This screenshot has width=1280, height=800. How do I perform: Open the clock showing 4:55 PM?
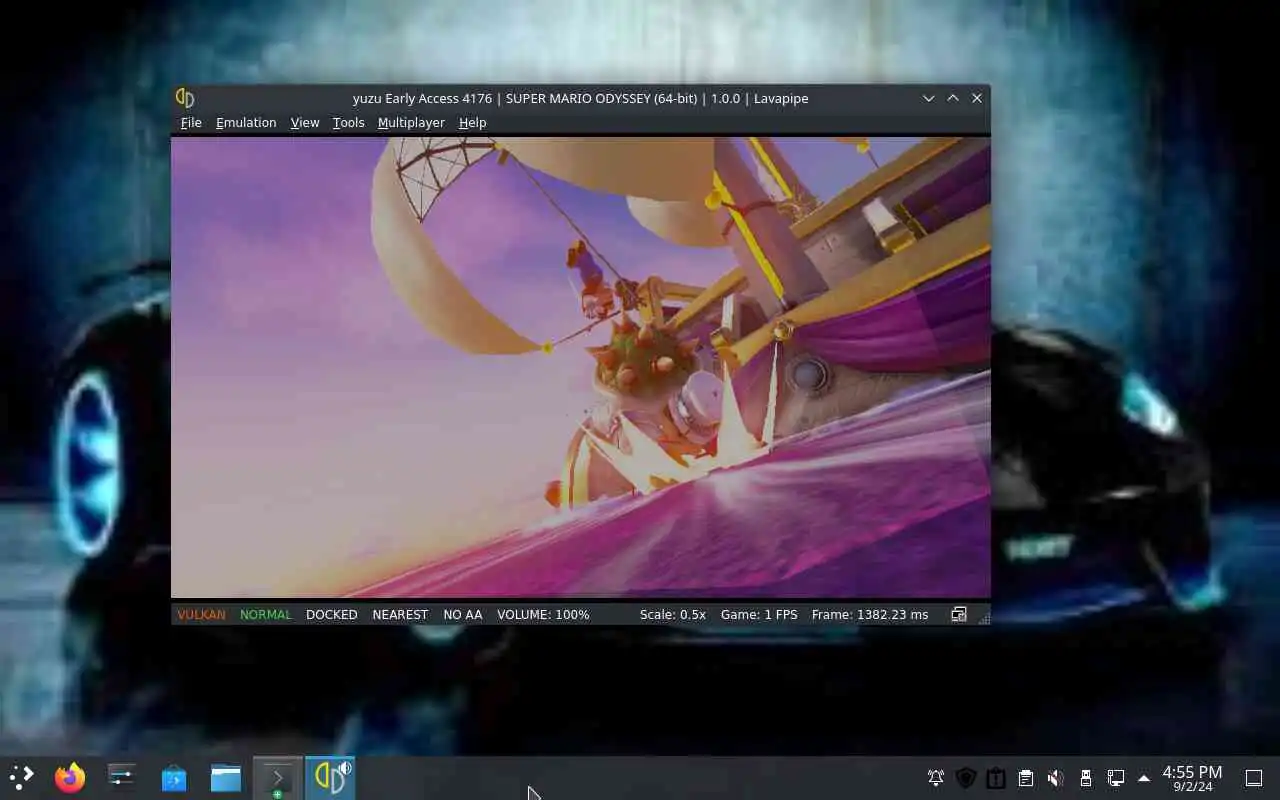pos(1192,778)
